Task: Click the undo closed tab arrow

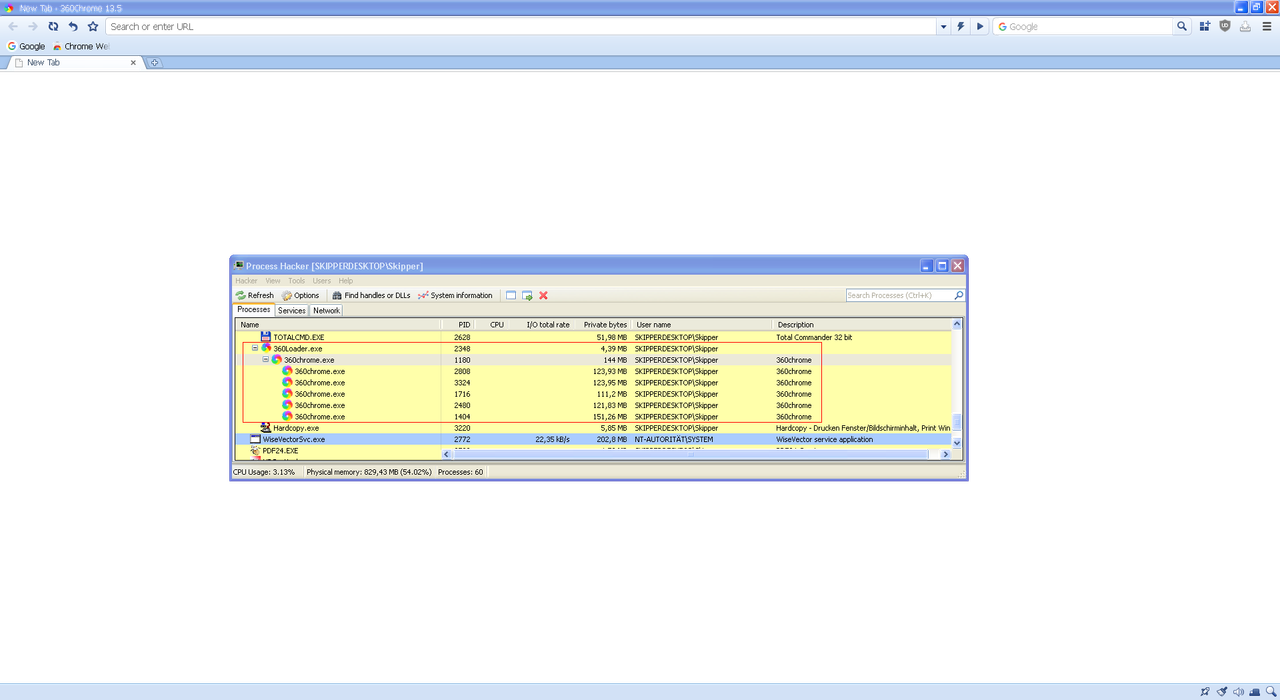Action: [x=73, y=27]
